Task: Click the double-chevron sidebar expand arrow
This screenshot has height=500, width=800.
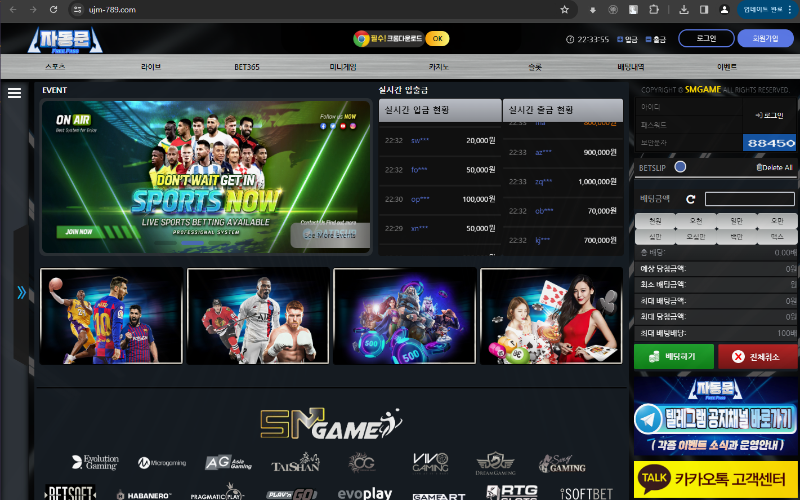Action: [x=21, y=293]
